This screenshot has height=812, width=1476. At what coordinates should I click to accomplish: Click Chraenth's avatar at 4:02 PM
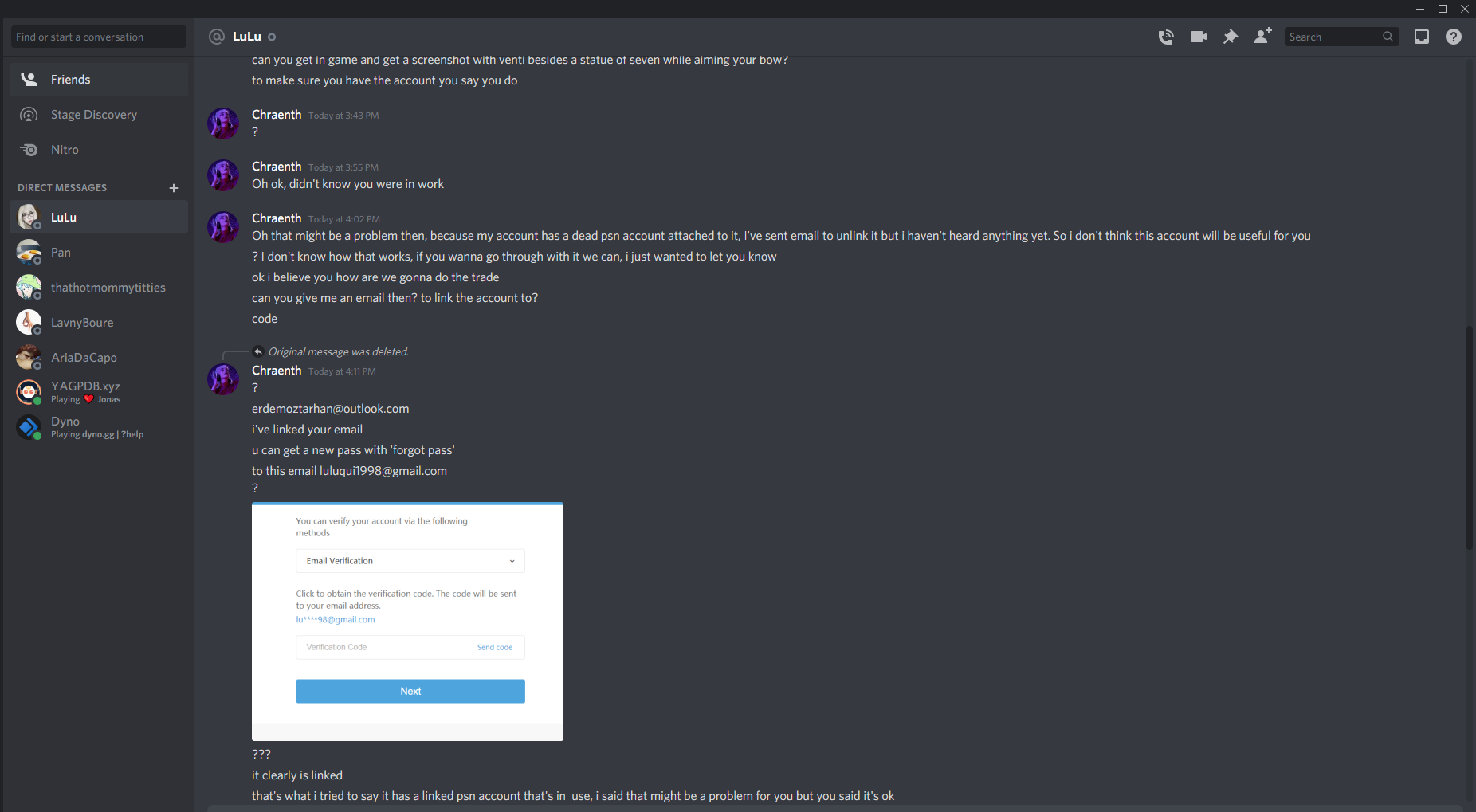click(x=223, y=227)
